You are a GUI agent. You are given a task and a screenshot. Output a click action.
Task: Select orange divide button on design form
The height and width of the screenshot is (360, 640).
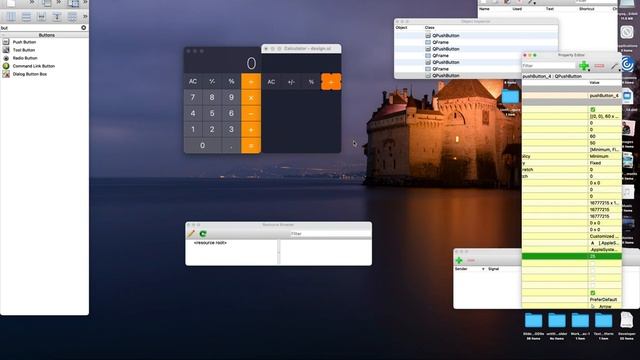(331, 82)
